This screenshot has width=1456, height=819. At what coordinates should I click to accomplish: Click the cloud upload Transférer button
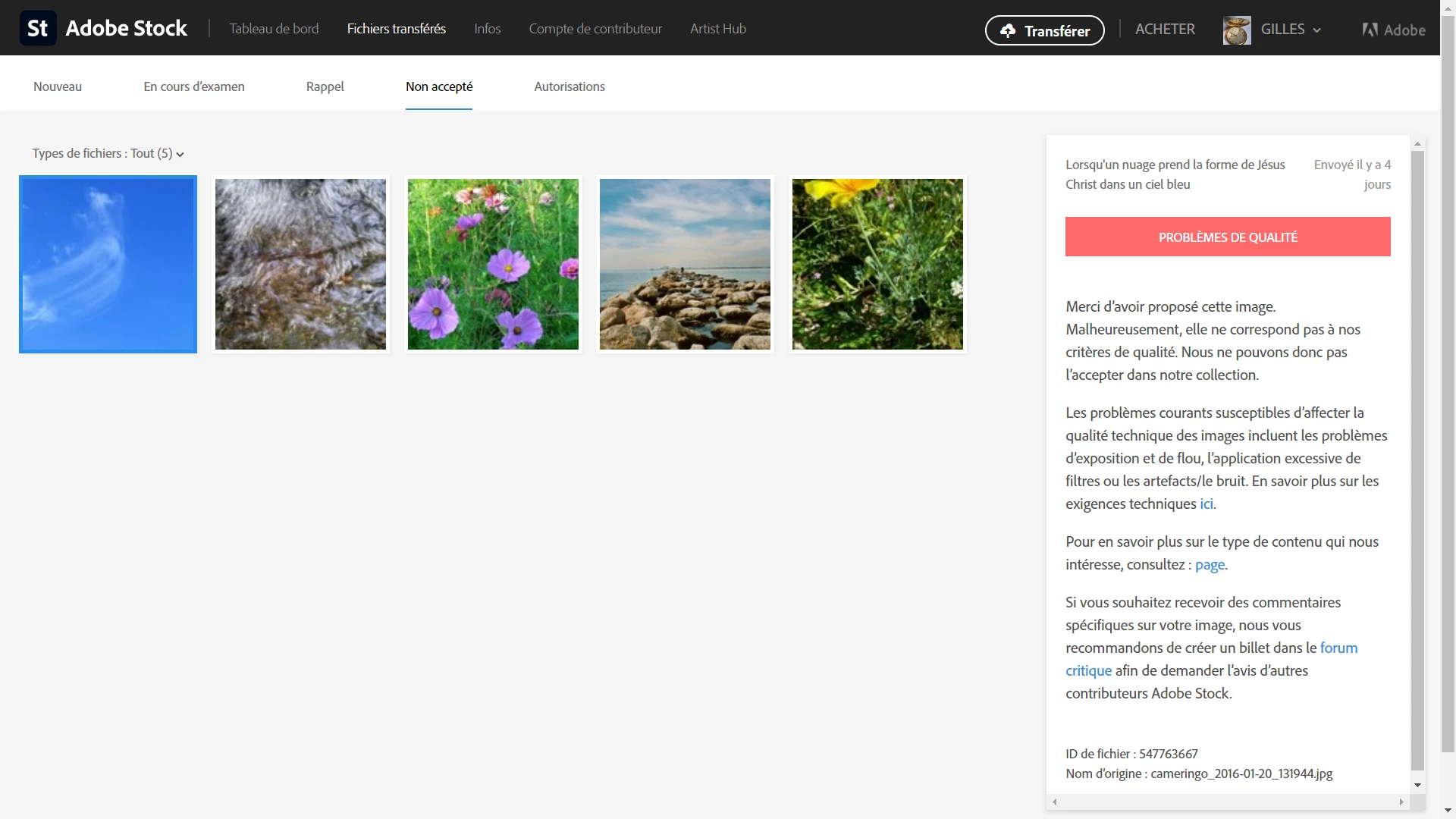tap(1044, 31)
